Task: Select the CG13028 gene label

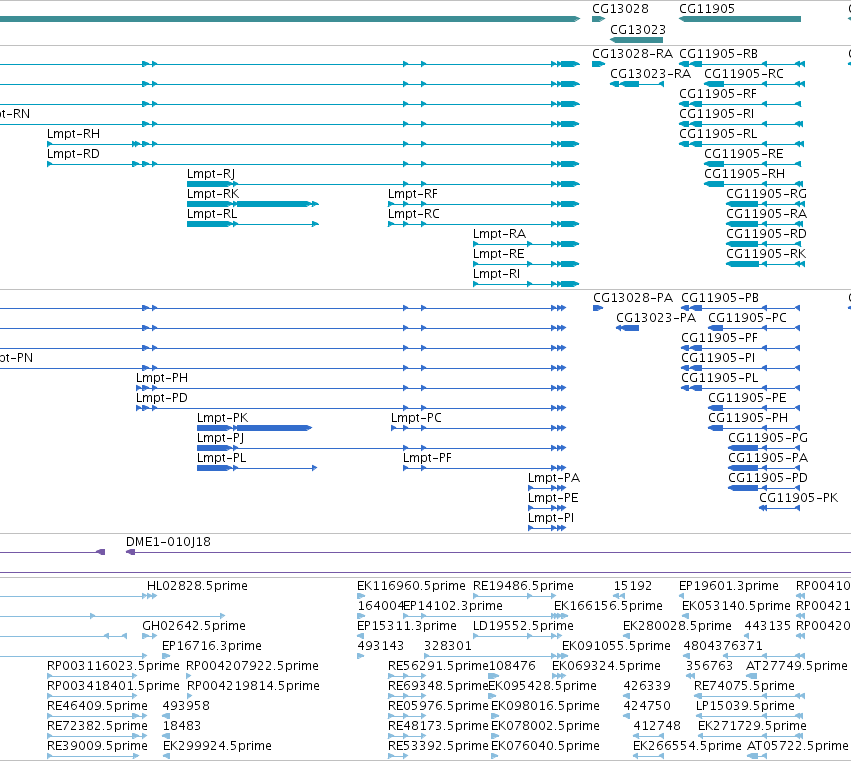Action: tap(620, 9)
